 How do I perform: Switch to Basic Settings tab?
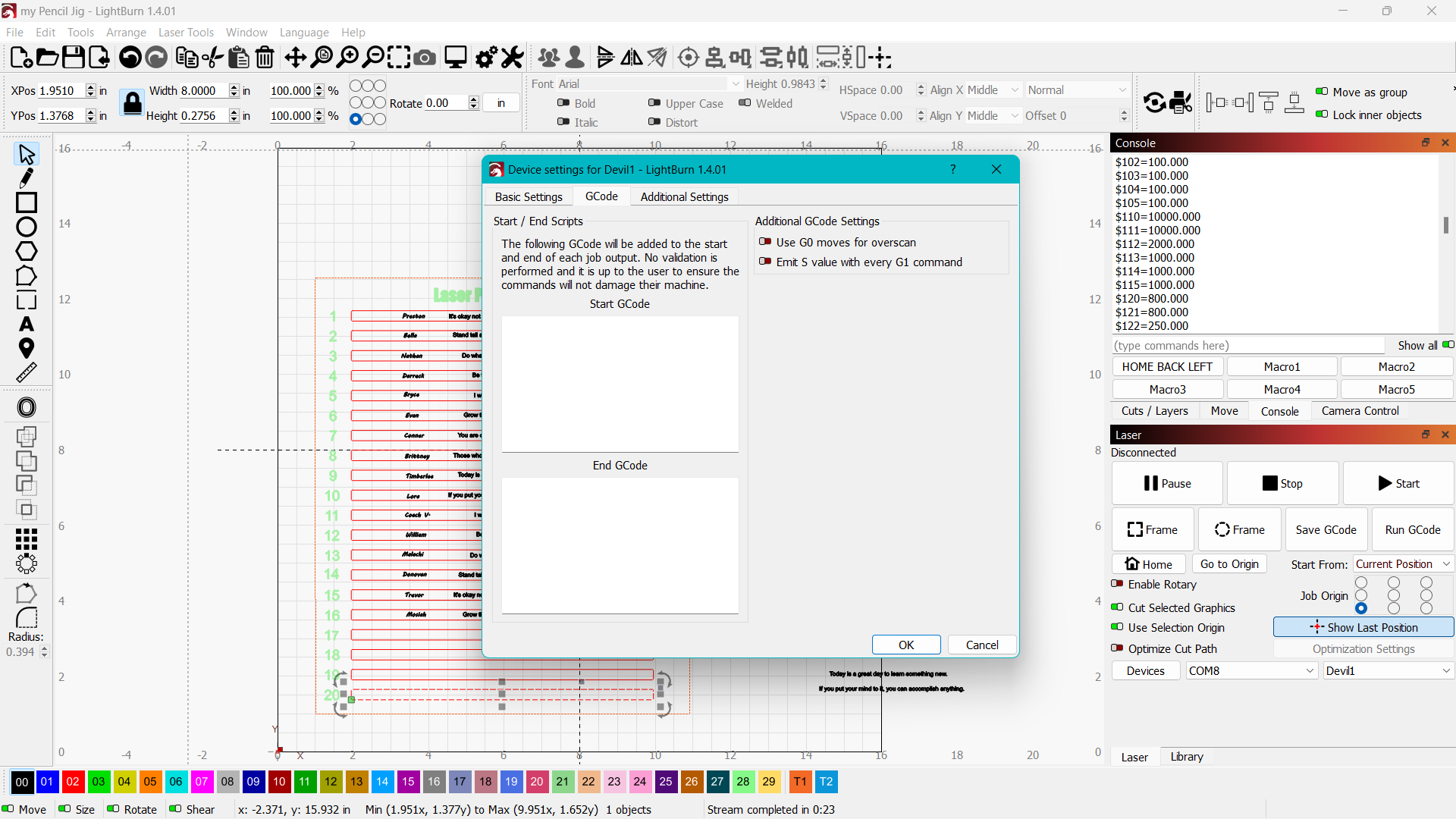coord(529,196)
